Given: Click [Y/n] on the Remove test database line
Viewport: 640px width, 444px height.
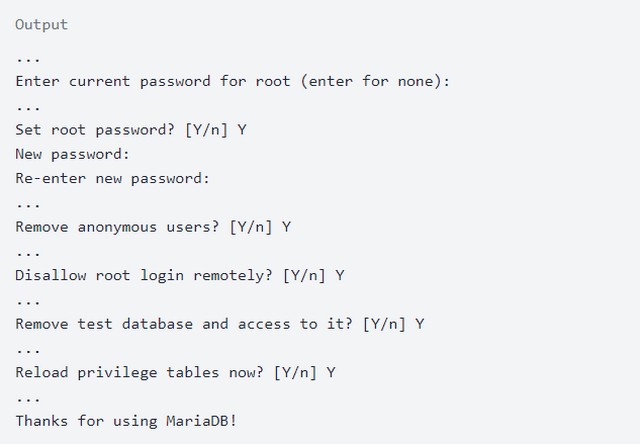Looking at the screenshot, I should point(386,324).
